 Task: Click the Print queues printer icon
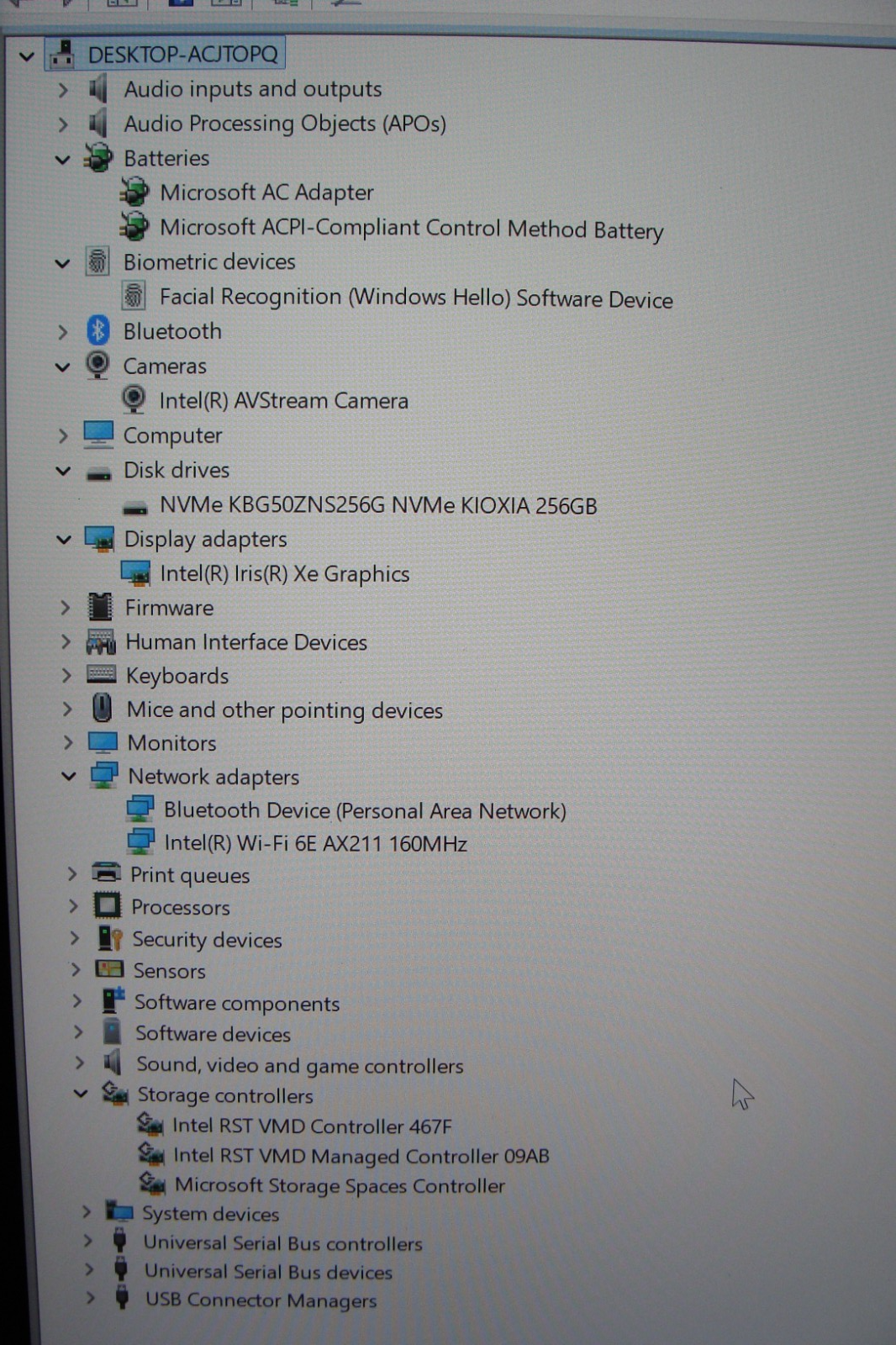tap(106, 873)
